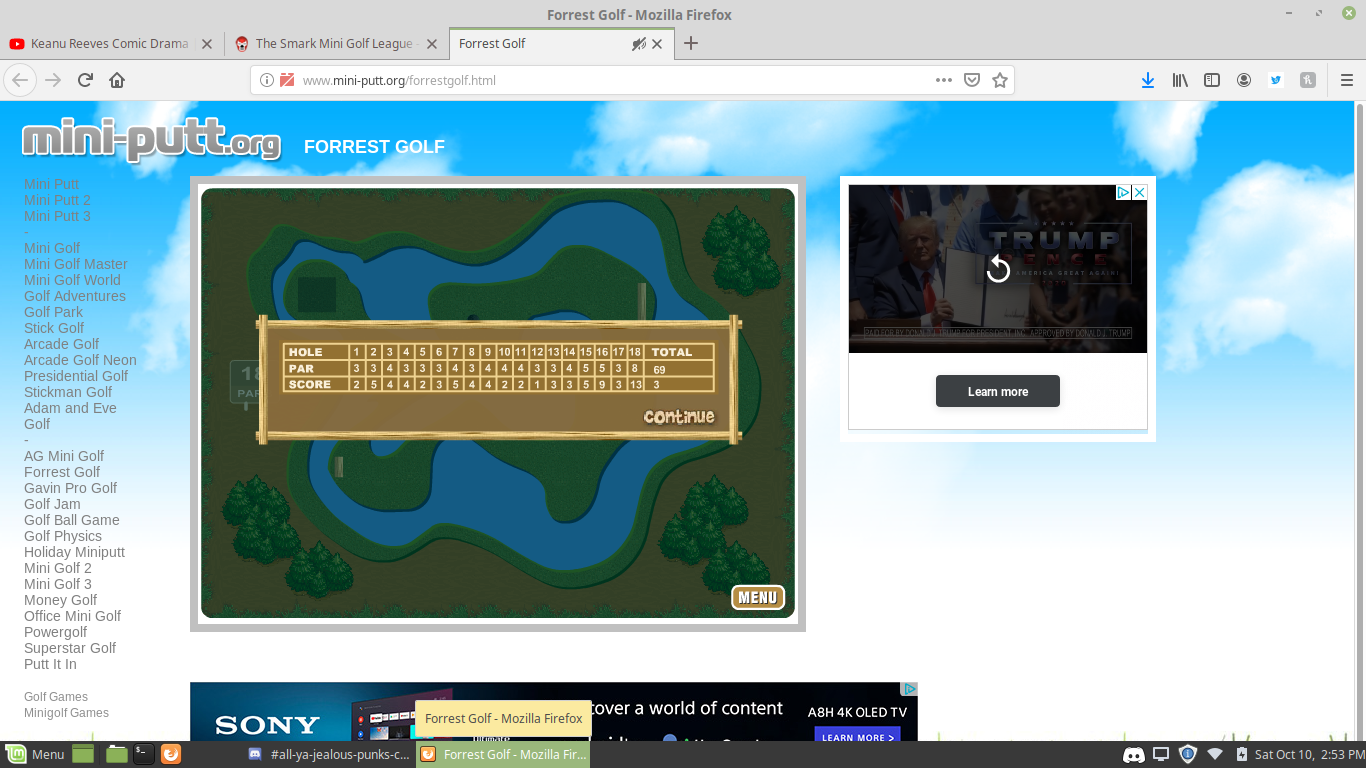Replay the Trump video ad
The height and width of the screenshot is (768, 1366).
997,268
